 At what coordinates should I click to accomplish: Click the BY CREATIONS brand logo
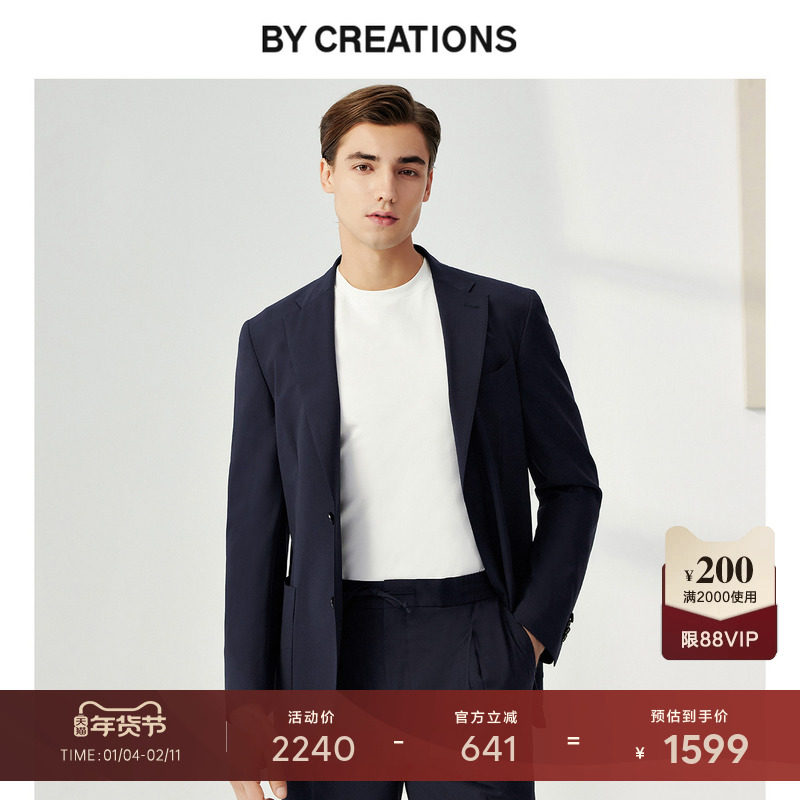coord(389,39)
